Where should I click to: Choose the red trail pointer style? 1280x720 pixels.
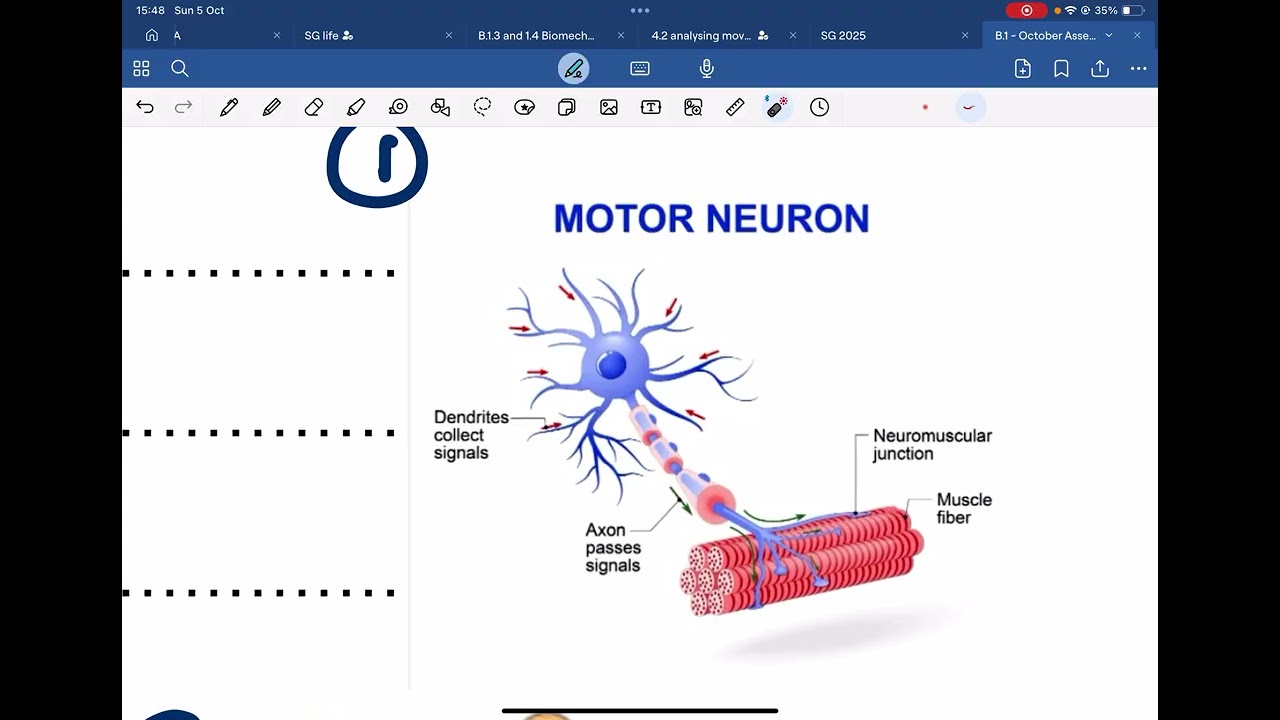pos(968,107)
